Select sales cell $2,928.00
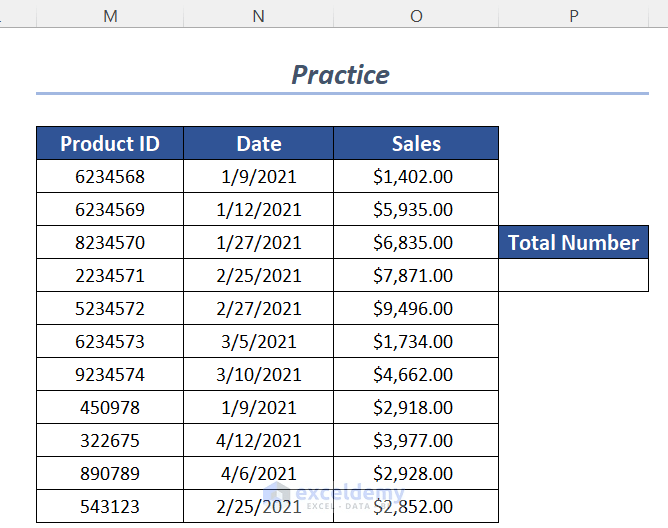Viewport: 668px width, 528px height. (416, 473)
